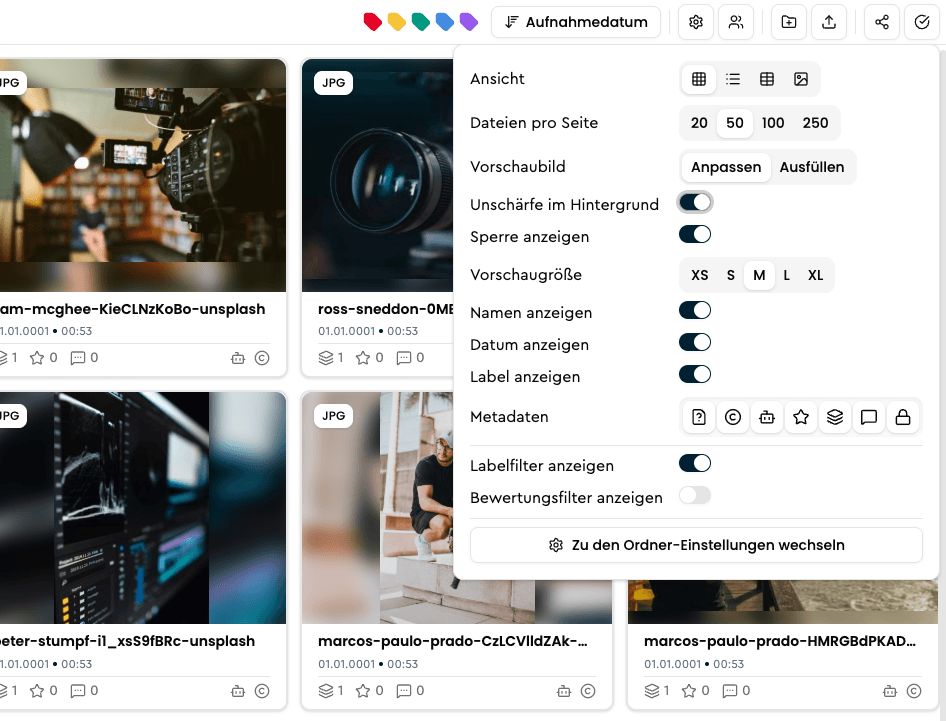Filter by the blue label tag
The height and width of the screenshot is (721, 946).
pyautogui.click(x=445, y=22)
